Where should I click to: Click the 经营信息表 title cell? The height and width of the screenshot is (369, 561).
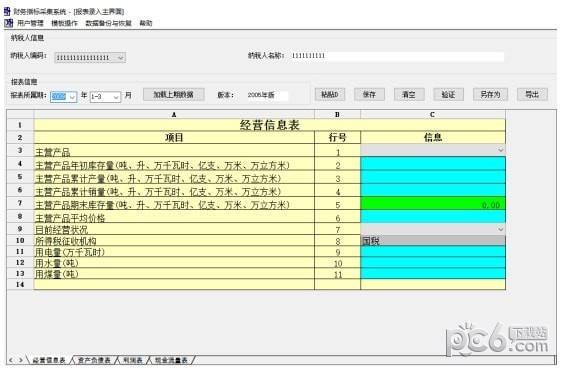[269, 125]
